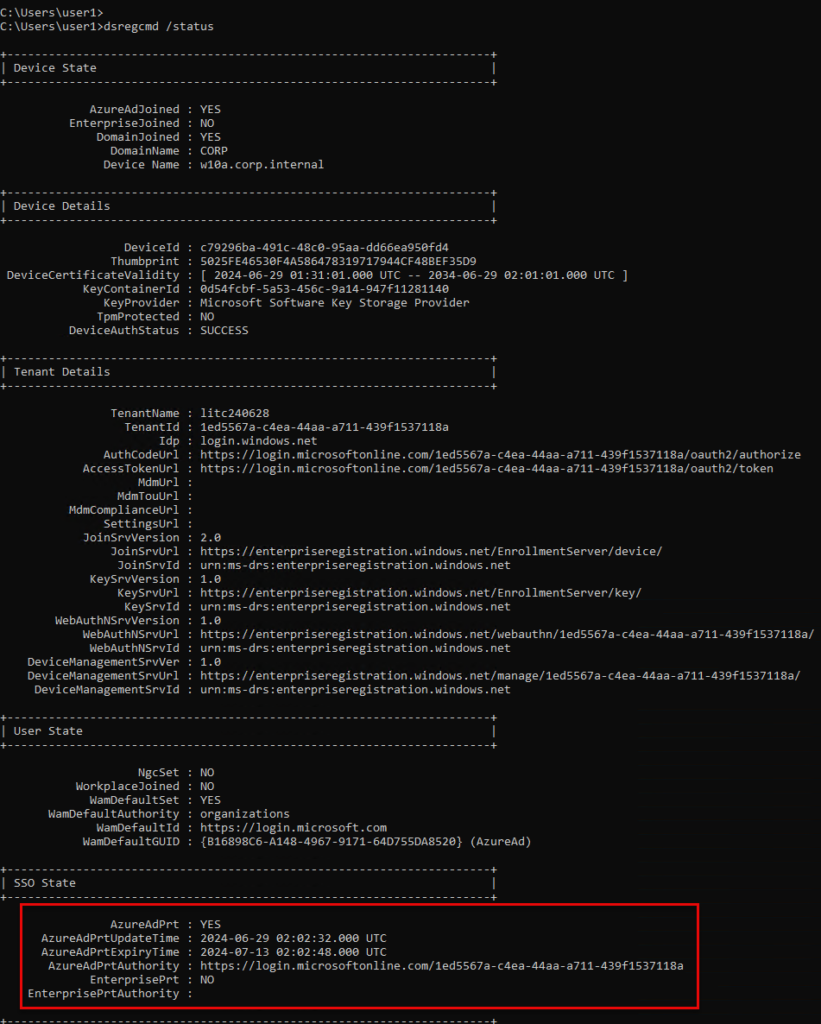Screen dimensions: 821x1024
Task: Select the DomainJoined : YES row
Action: tap(159, 136)
